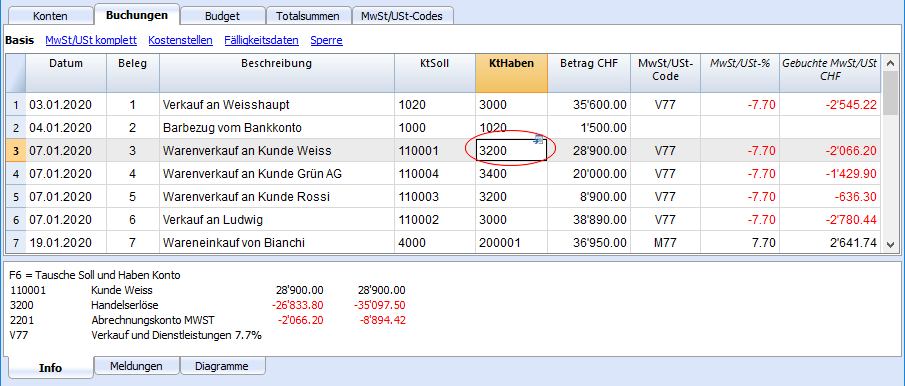The image size is (905, 386).
Task: Click the Kostenstellen view link
Action: pos(181,40)
